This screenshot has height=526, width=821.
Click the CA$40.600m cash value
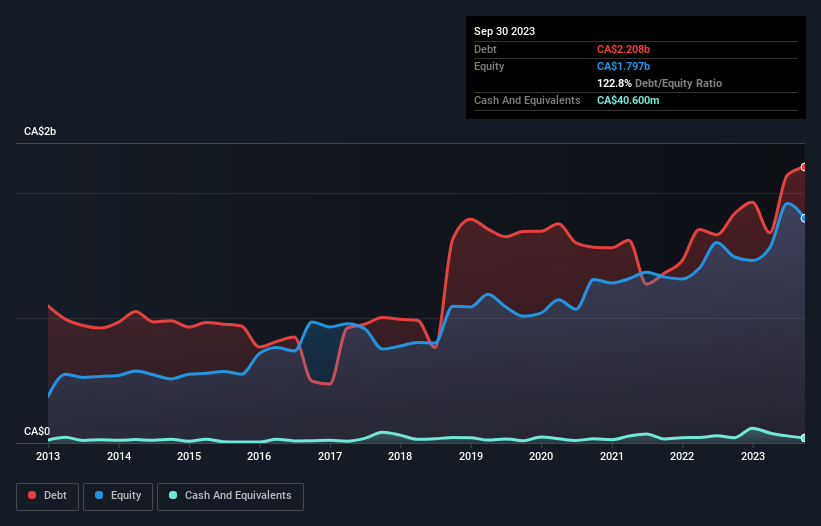pos(628,100)
